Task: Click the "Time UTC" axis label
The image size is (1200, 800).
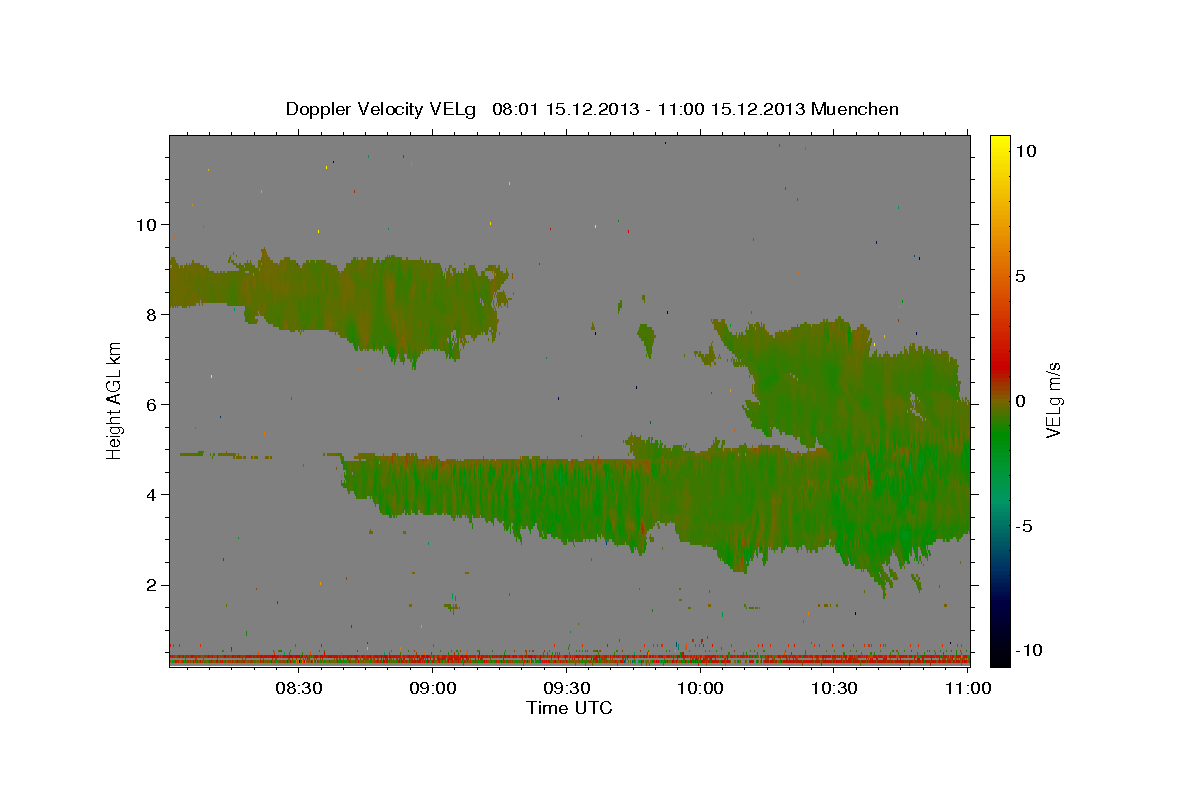Action: [569, 708]
